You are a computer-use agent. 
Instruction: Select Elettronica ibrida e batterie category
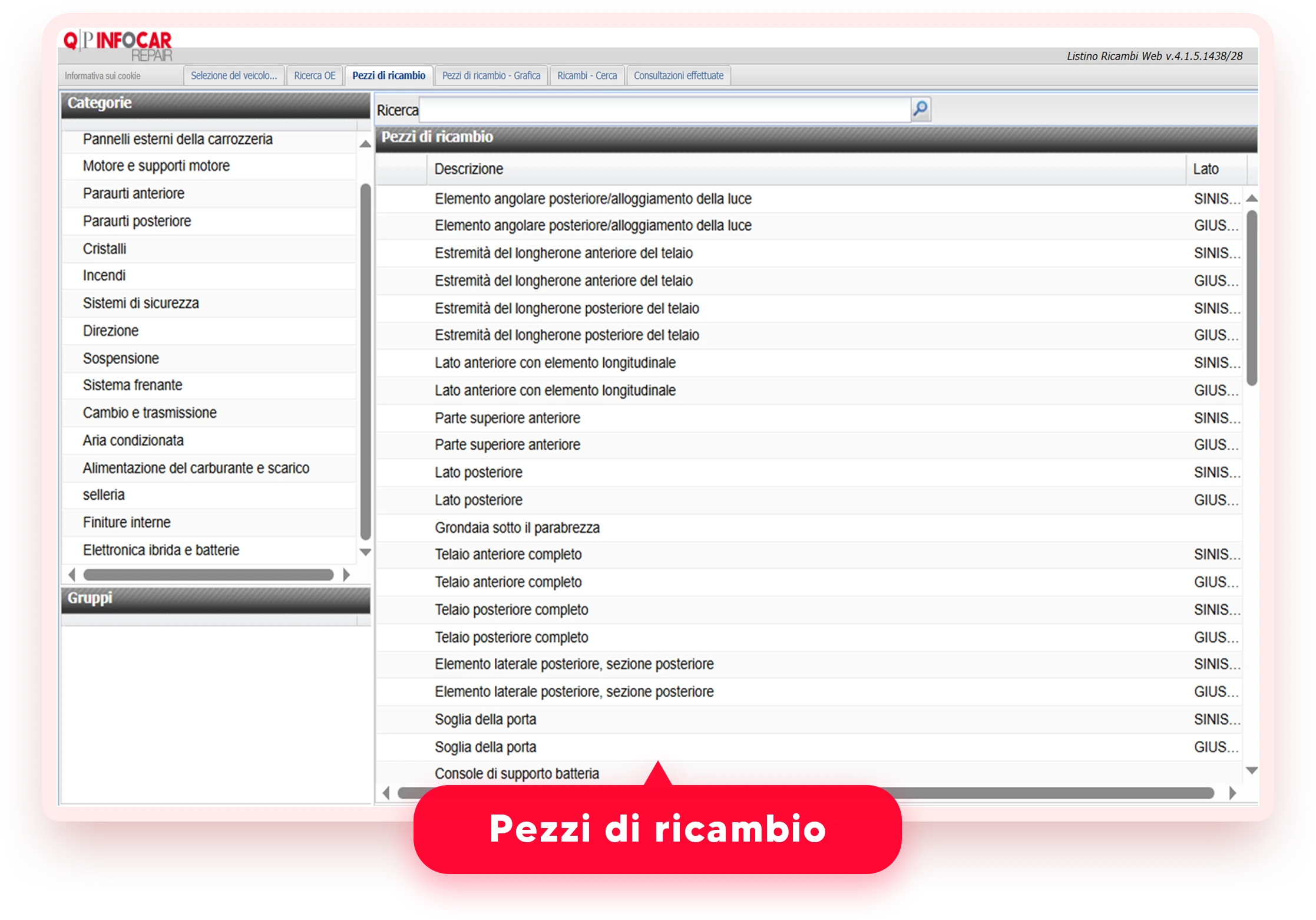tap(209, 550)
